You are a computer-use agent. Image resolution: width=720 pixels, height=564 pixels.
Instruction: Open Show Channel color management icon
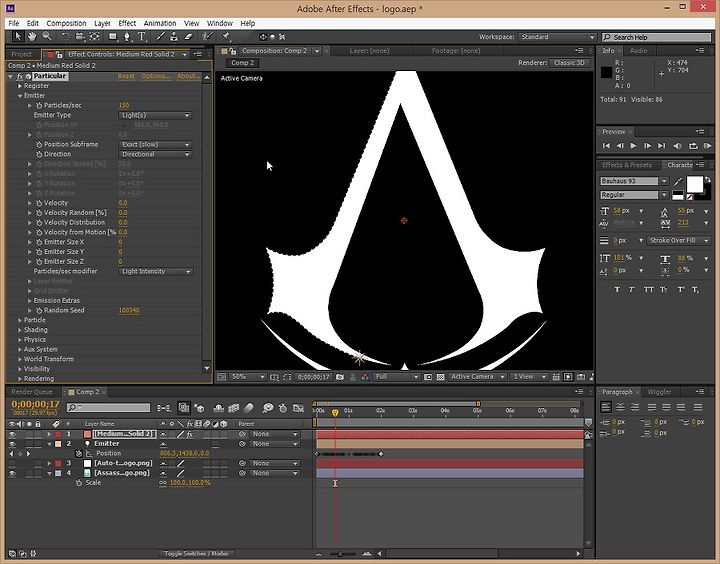click(x=365, y=377)
